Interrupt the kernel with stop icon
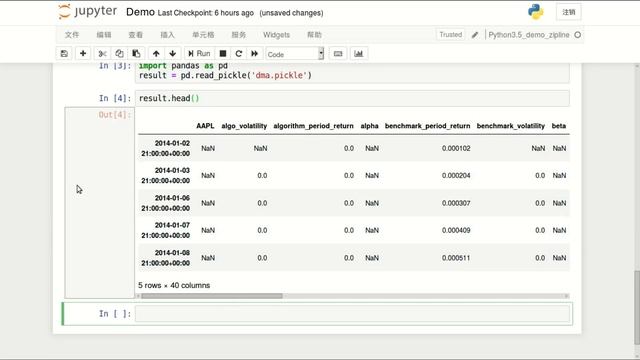This screenshot has width=640, height=360. (x=223, y=53)
